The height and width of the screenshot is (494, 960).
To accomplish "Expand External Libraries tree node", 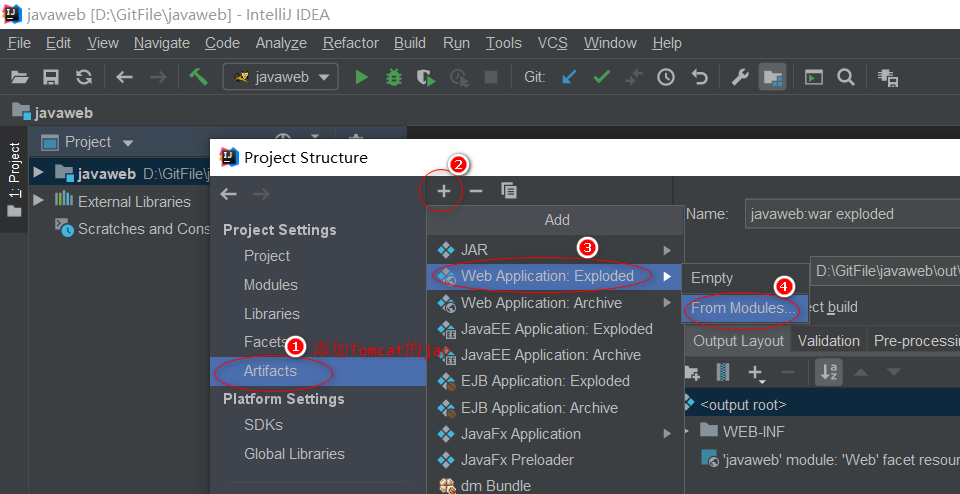I will pos(38,200).
